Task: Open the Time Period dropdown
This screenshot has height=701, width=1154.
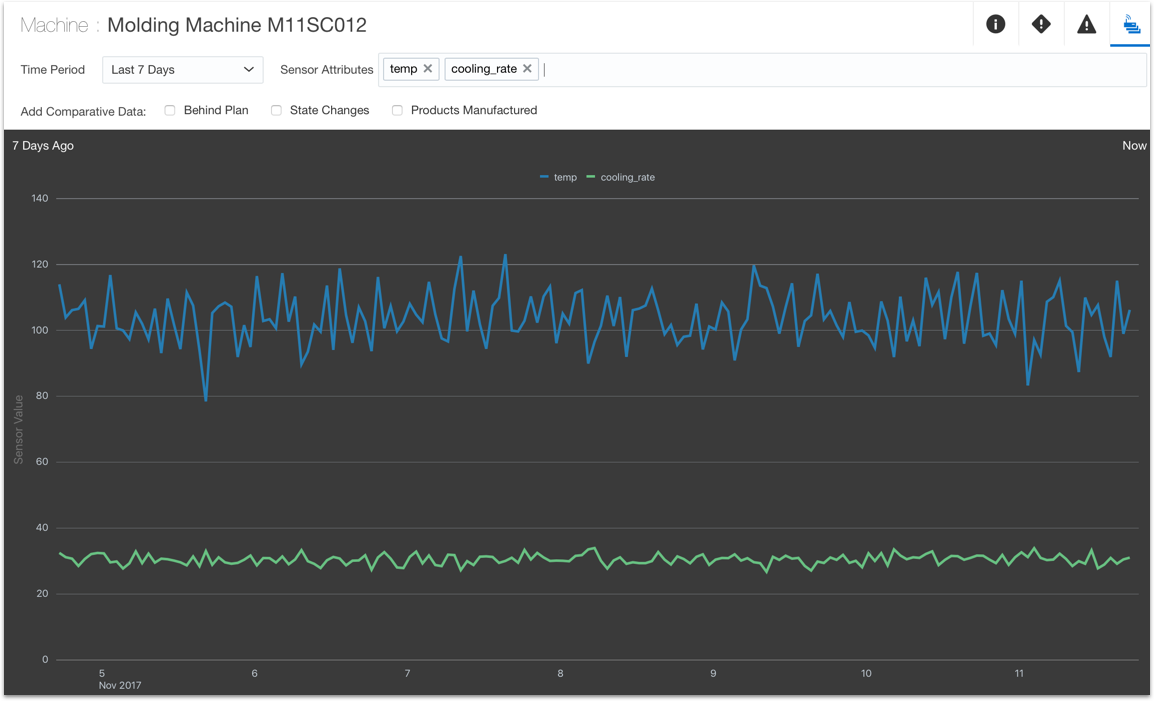Action: pyautogui.click(x=183, y=70)
